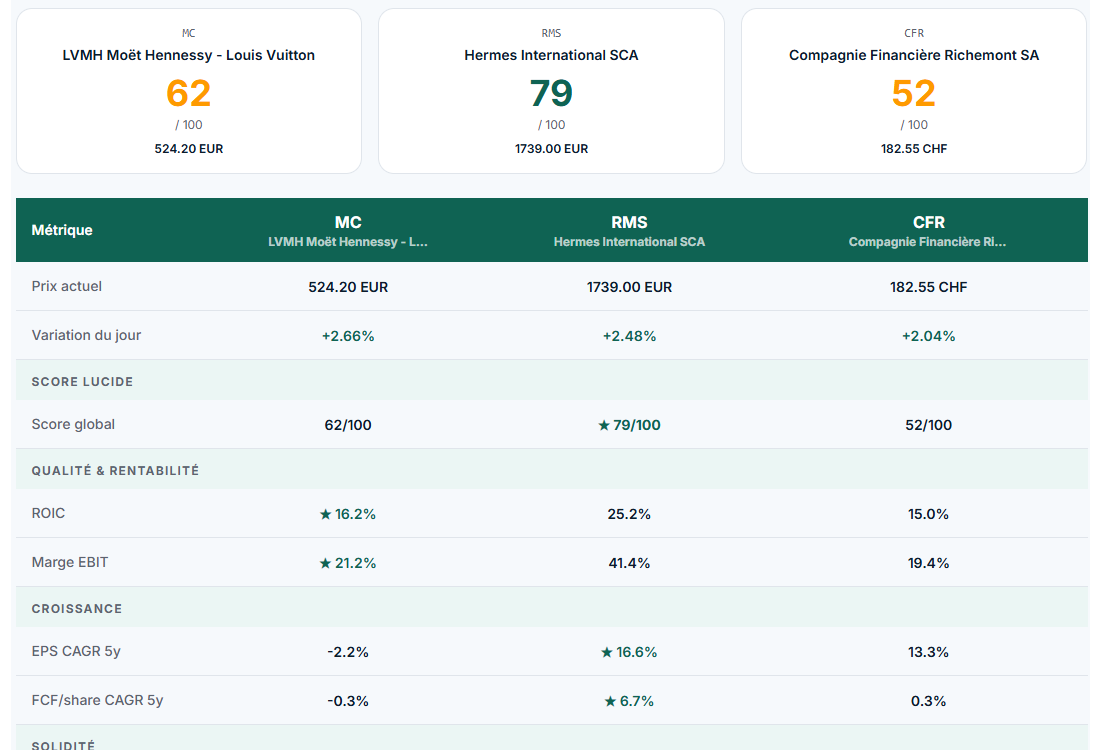Click the ROIC row label
The width and height of the screenshot is (1100, 750).
[48, 514]
